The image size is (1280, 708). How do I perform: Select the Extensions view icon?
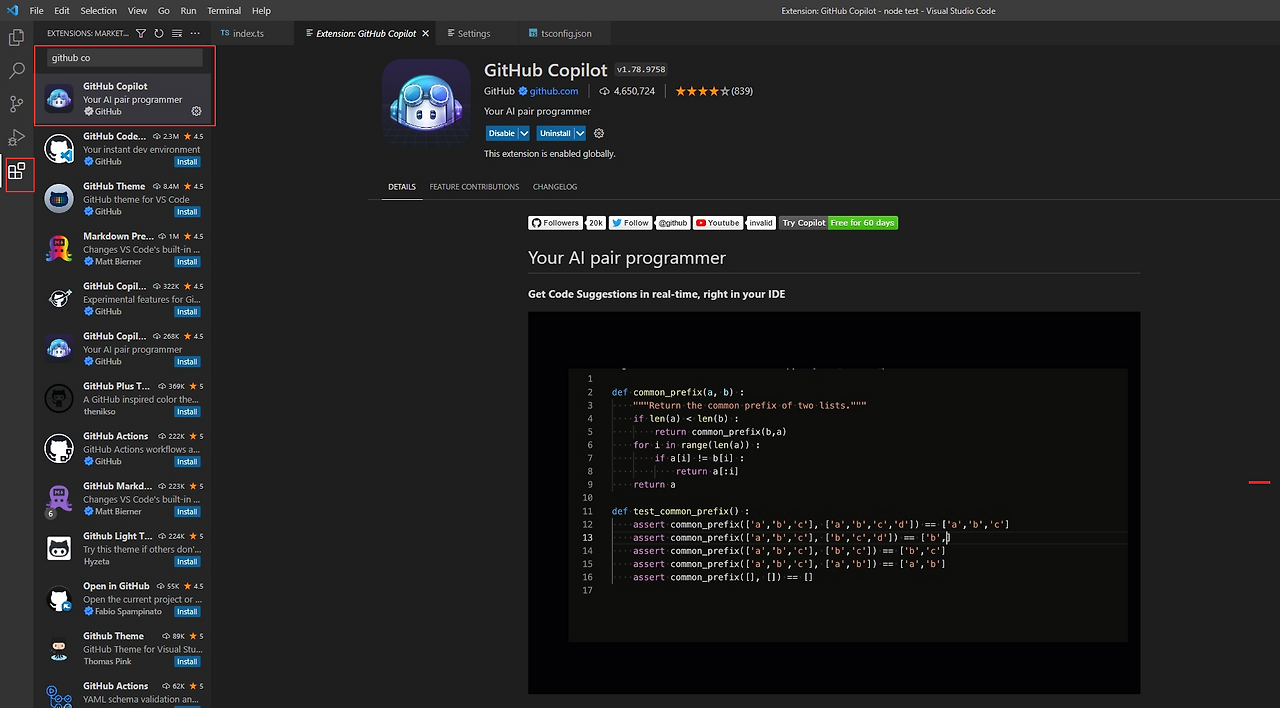tap(15, 173)
